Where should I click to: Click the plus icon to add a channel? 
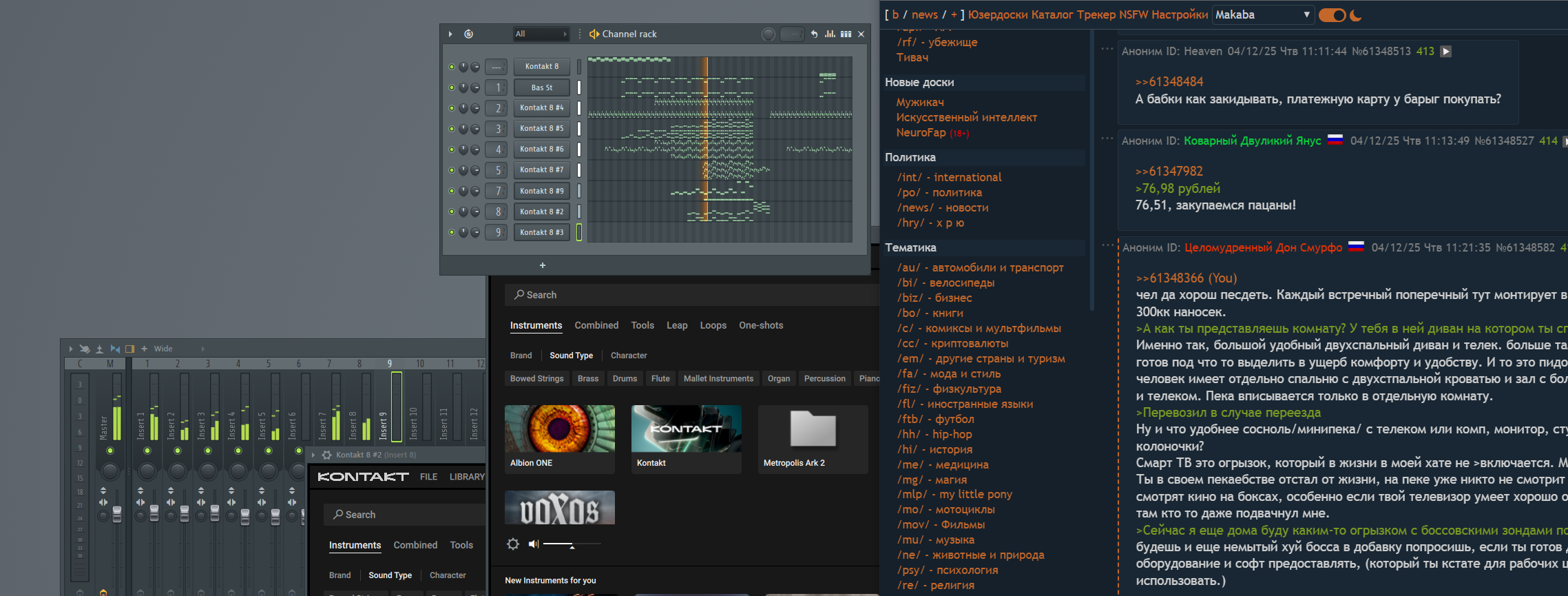pos(543,265)
